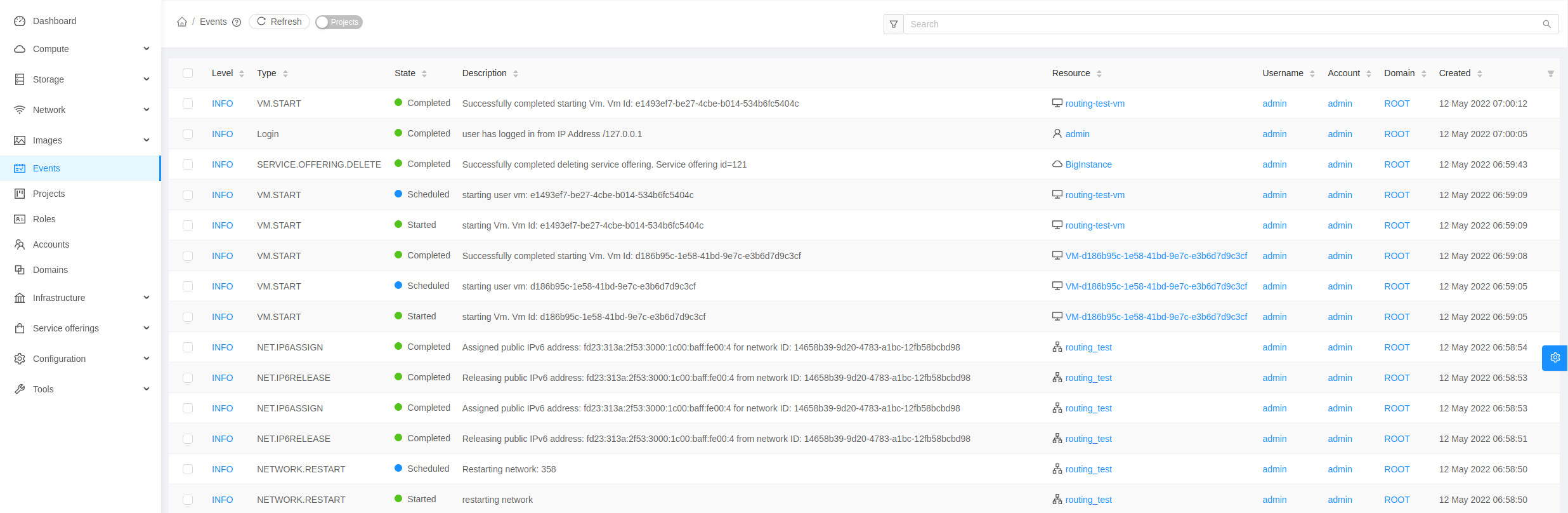Image resolution: width=1568 pixels, height=513 pixels.
Task: Open routing_test link in 06:58:54 row
Action: point(1088,347)
